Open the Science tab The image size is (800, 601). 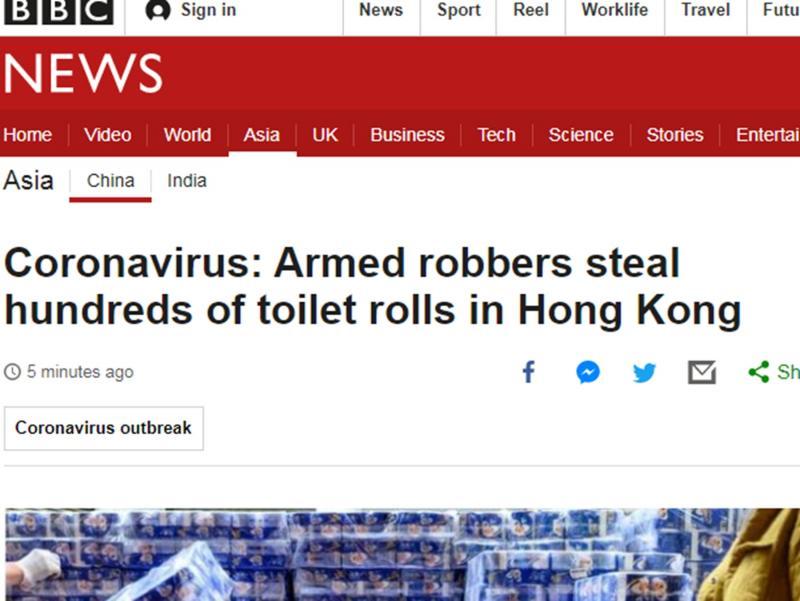click(x=581, y=135)
